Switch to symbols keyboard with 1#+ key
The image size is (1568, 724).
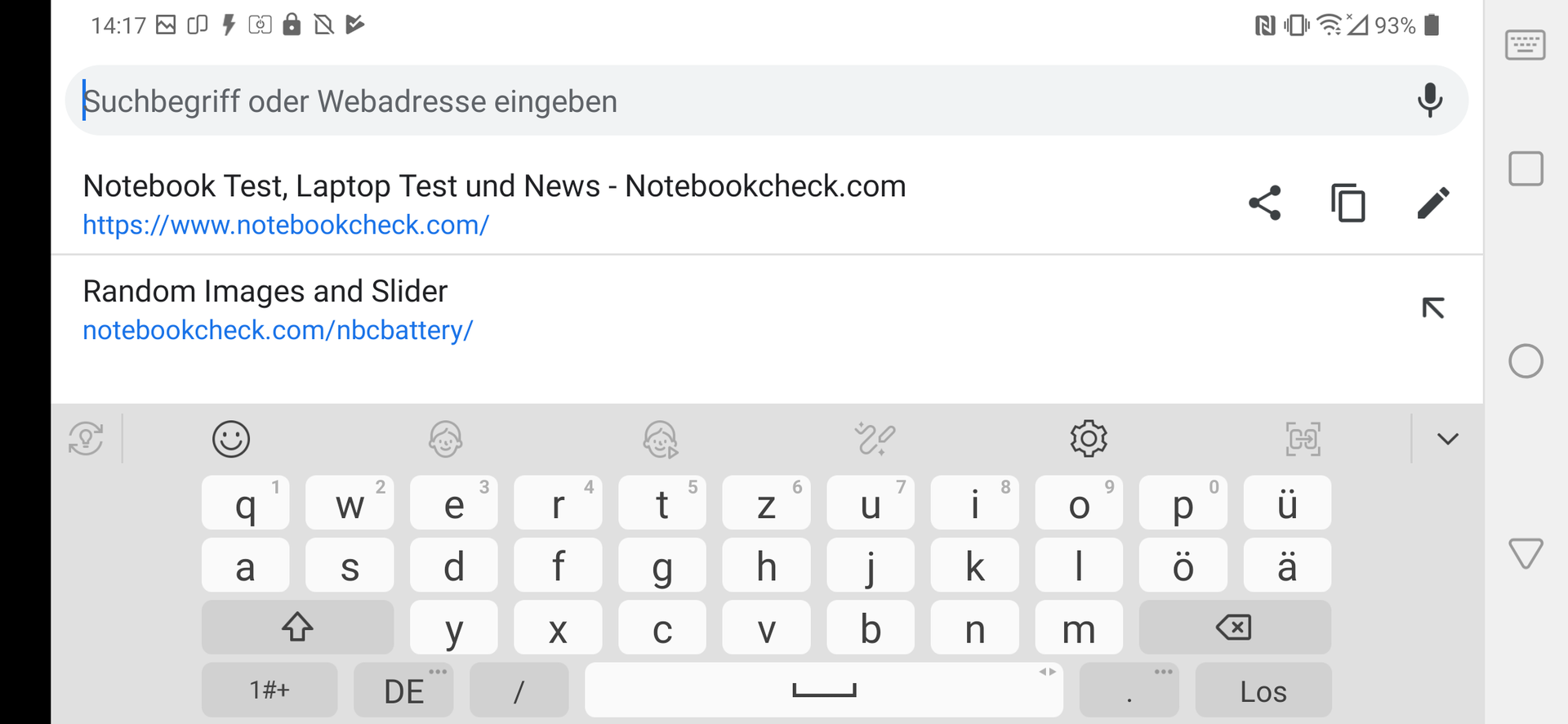click(x=269, y=690)
